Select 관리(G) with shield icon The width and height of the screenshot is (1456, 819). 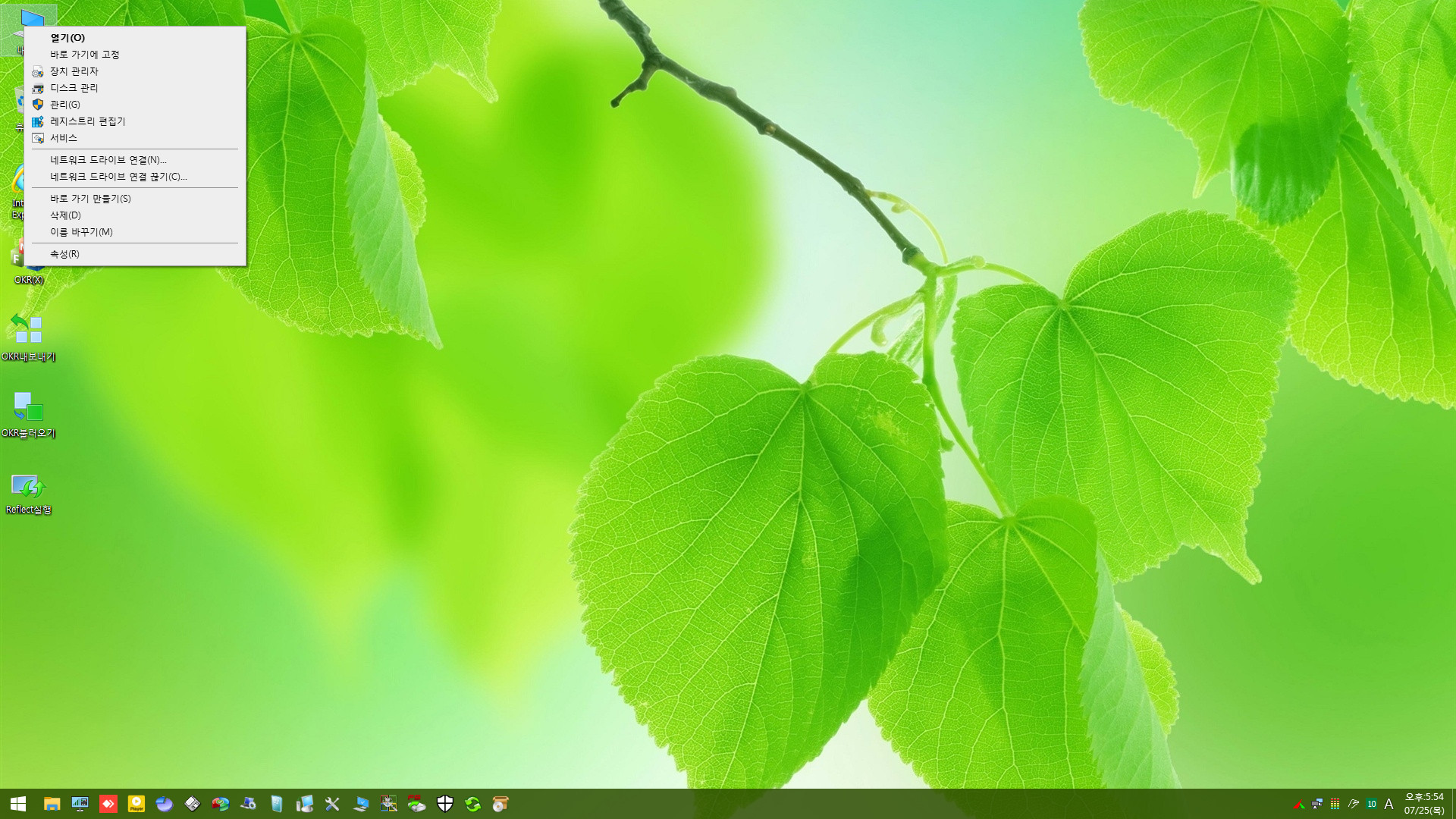click(135, 105)
